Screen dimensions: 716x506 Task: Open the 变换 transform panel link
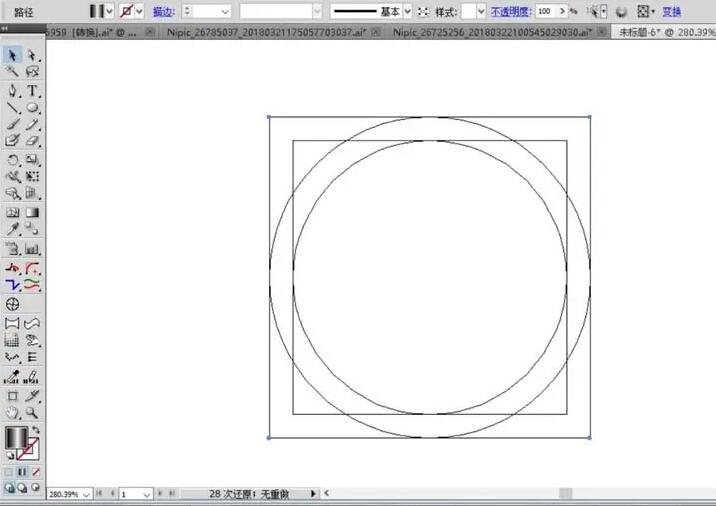[672, 11]
